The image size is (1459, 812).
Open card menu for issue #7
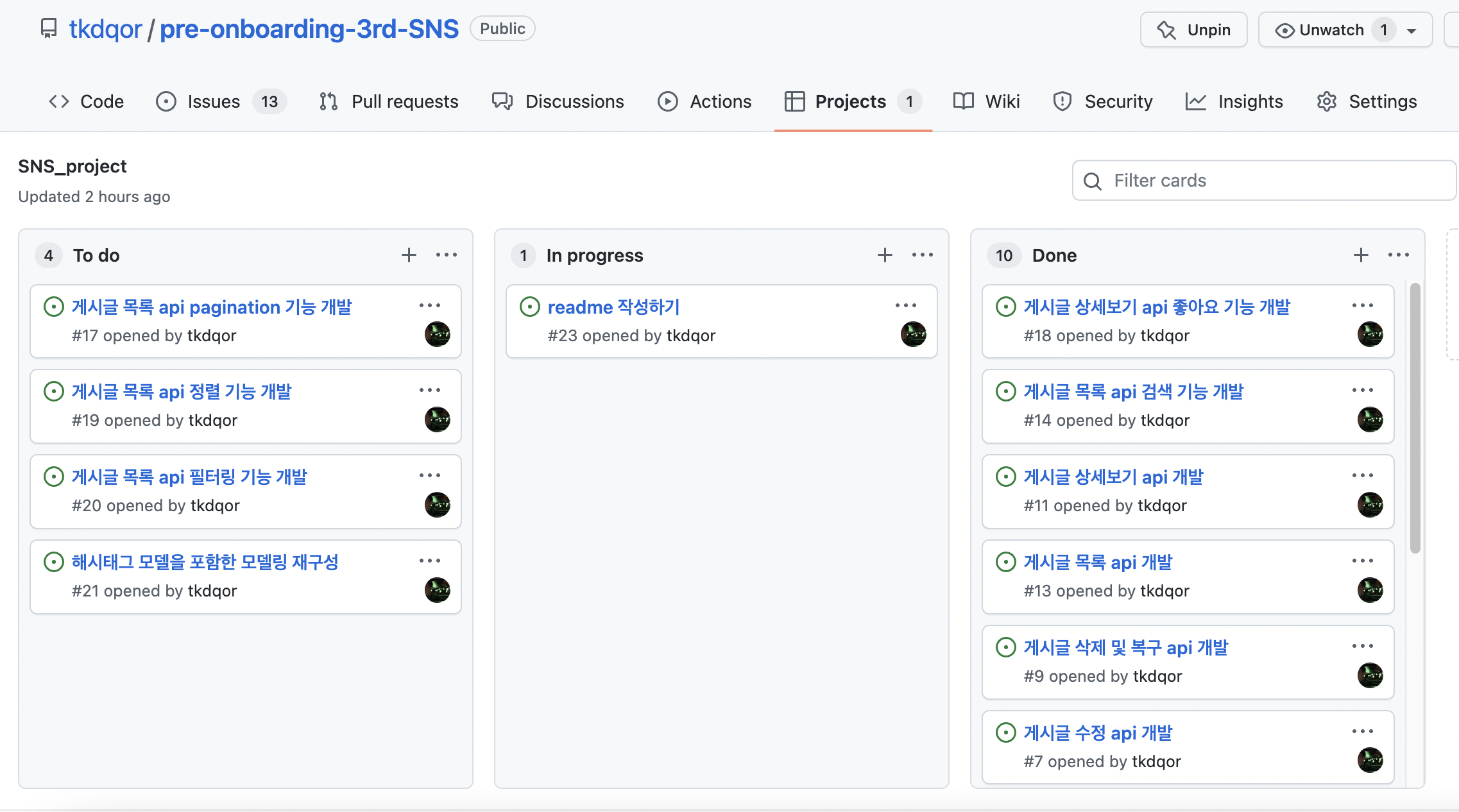pyautogui.click(x=1363, y=731)
